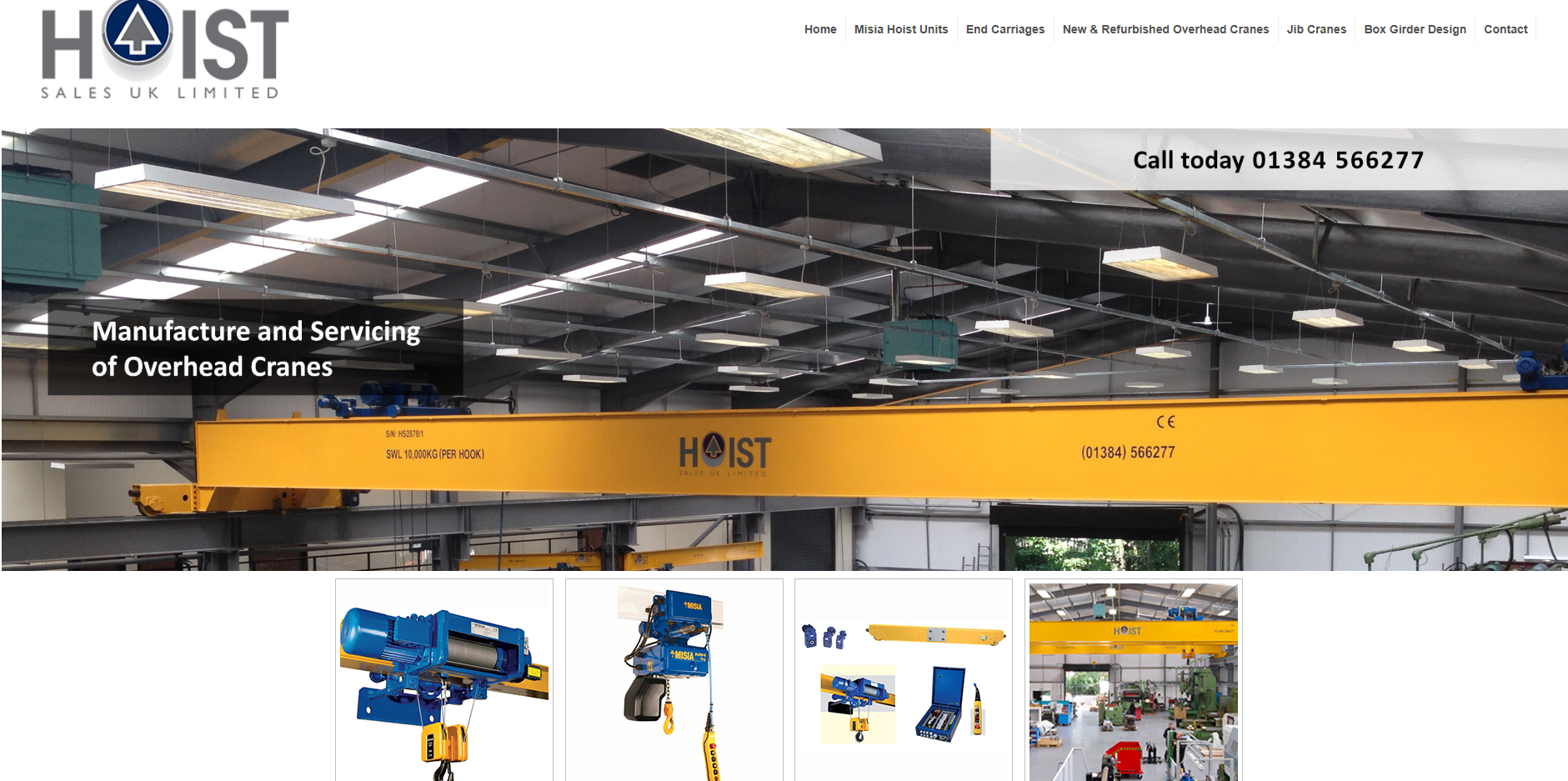This screenshot has height=781, width=1568.
Task: Click the yellow end carriage beam in the thumbnail
Action: click(x=935, y=634)
